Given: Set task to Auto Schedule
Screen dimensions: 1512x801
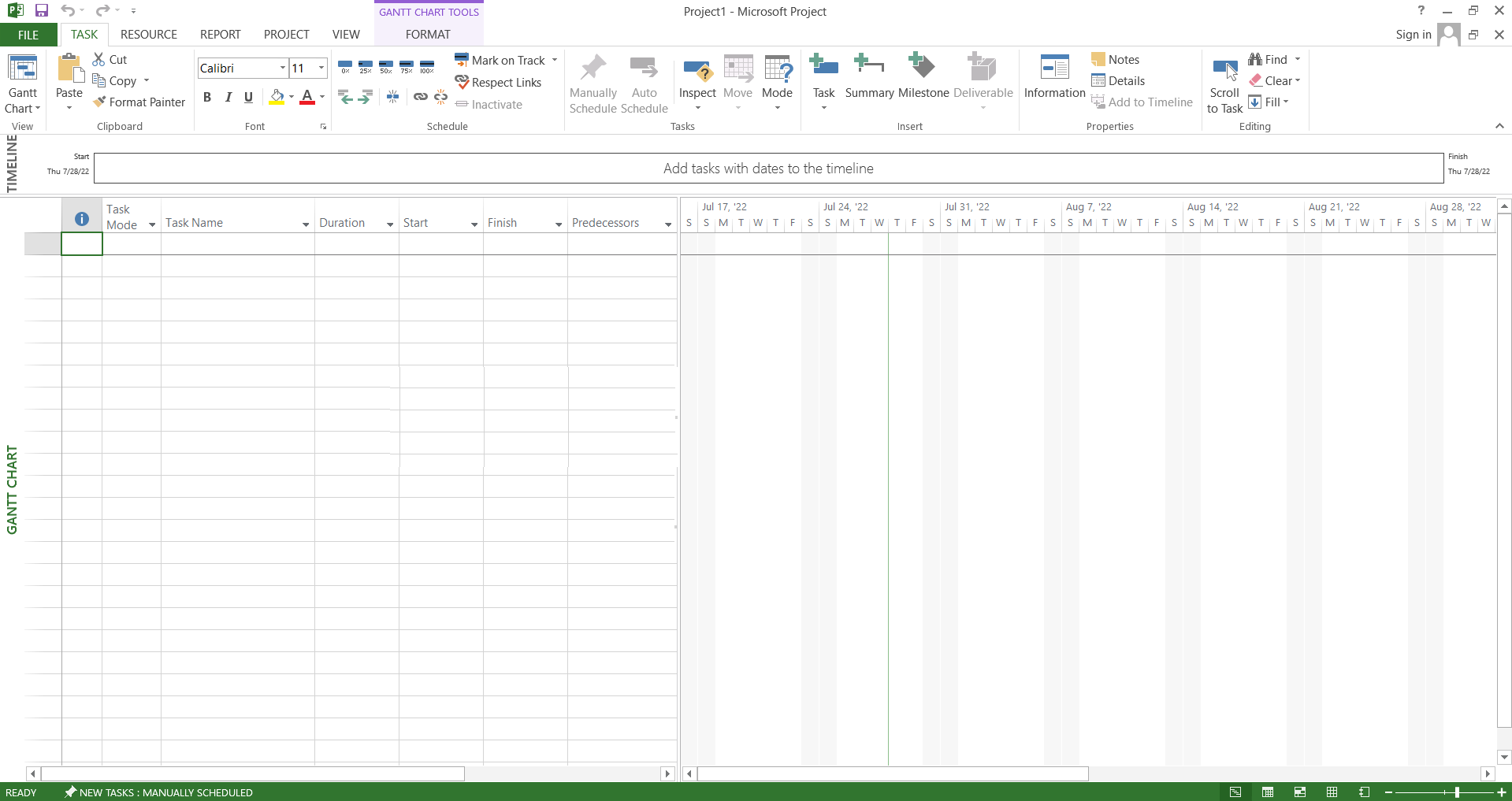Looking at the screenshot, I should coord(644,84).
